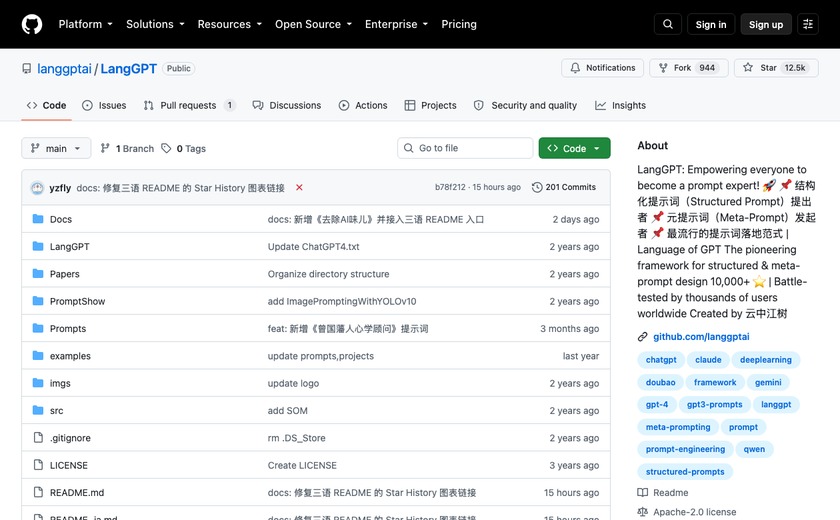This screenshot has height=520, width=840.
Task: Open the structured-prompts topic tag
Action: click(x=685, y=472)
